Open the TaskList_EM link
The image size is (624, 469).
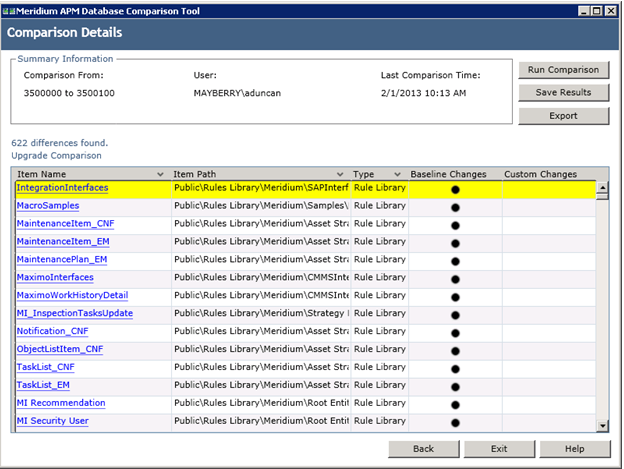click(x=43, y=385)
